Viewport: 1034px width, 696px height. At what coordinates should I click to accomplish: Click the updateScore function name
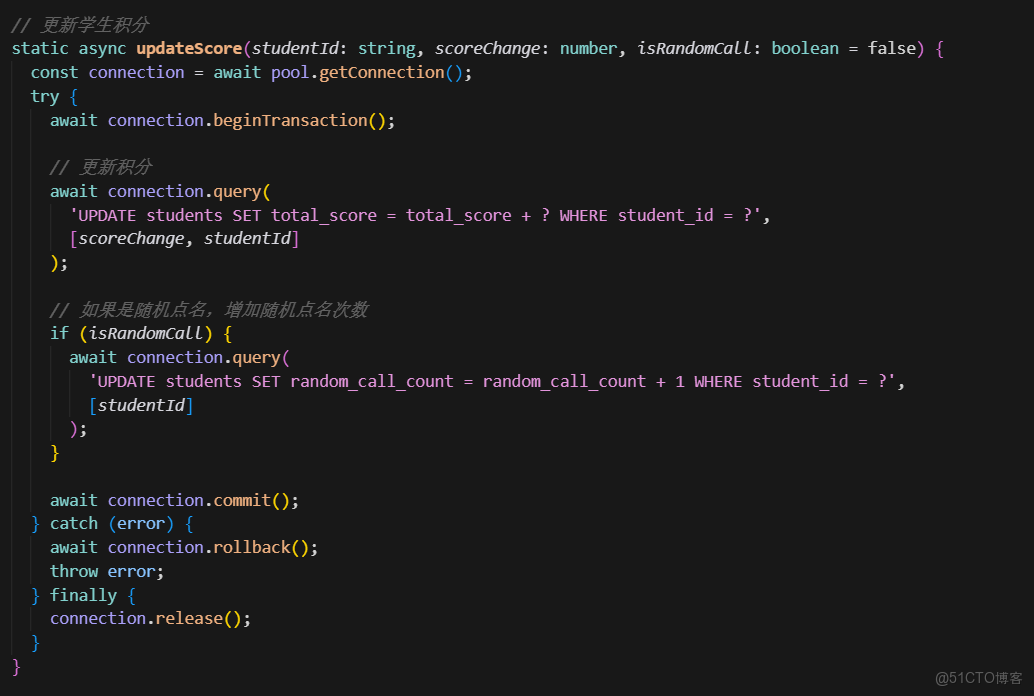[189, 49]
